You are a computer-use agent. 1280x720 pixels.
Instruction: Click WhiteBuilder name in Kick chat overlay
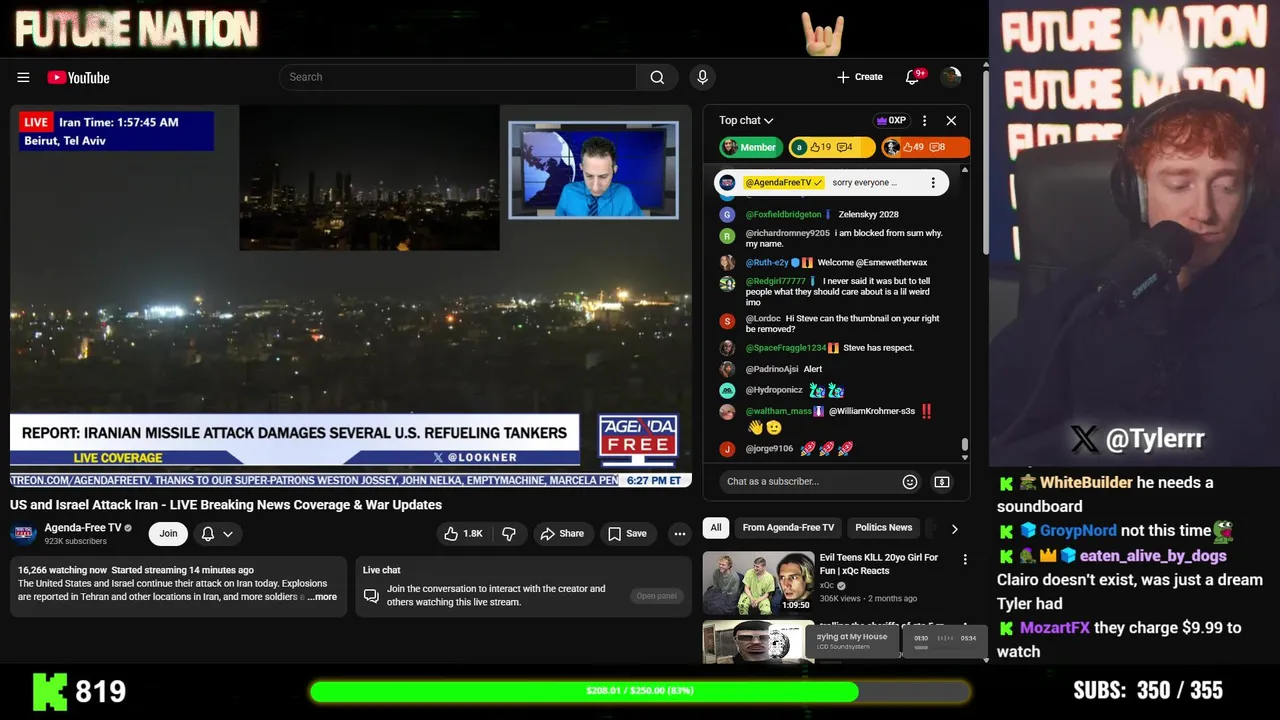point(1086,483)
